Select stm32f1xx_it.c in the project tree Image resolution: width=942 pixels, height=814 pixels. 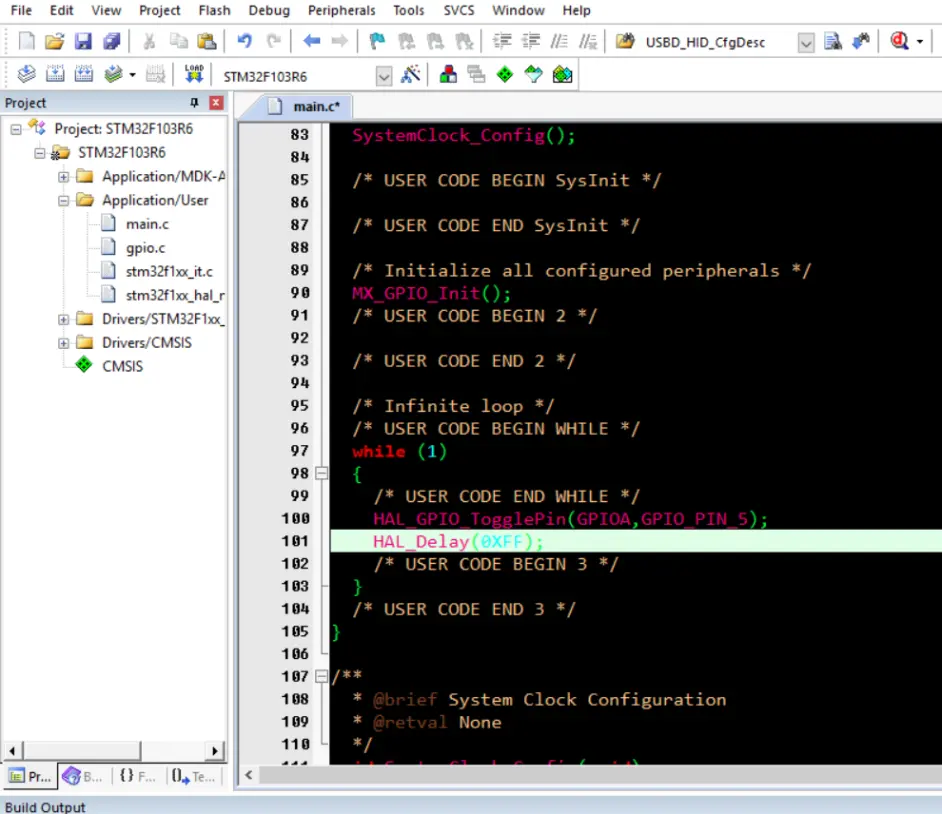(169, 272)
